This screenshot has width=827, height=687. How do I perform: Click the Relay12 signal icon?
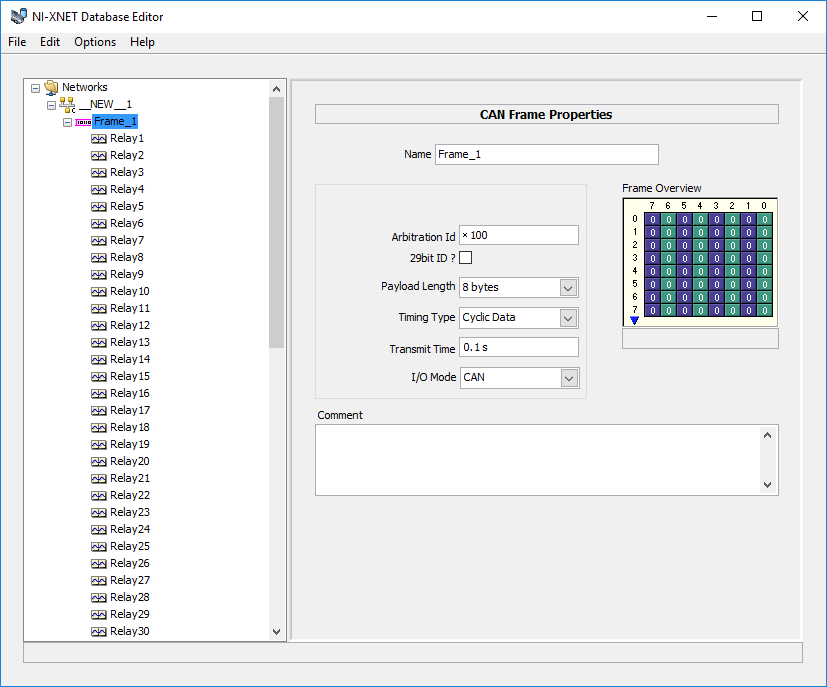click(x=99, y=325)
